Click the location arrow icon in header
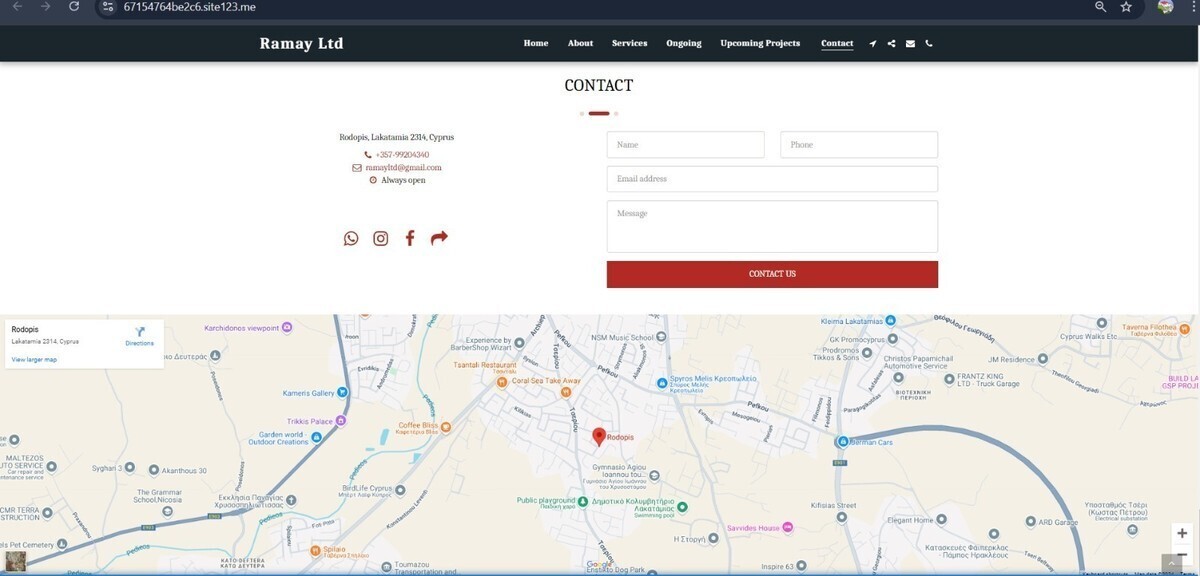1200x576 pixels. coord(873,44)
